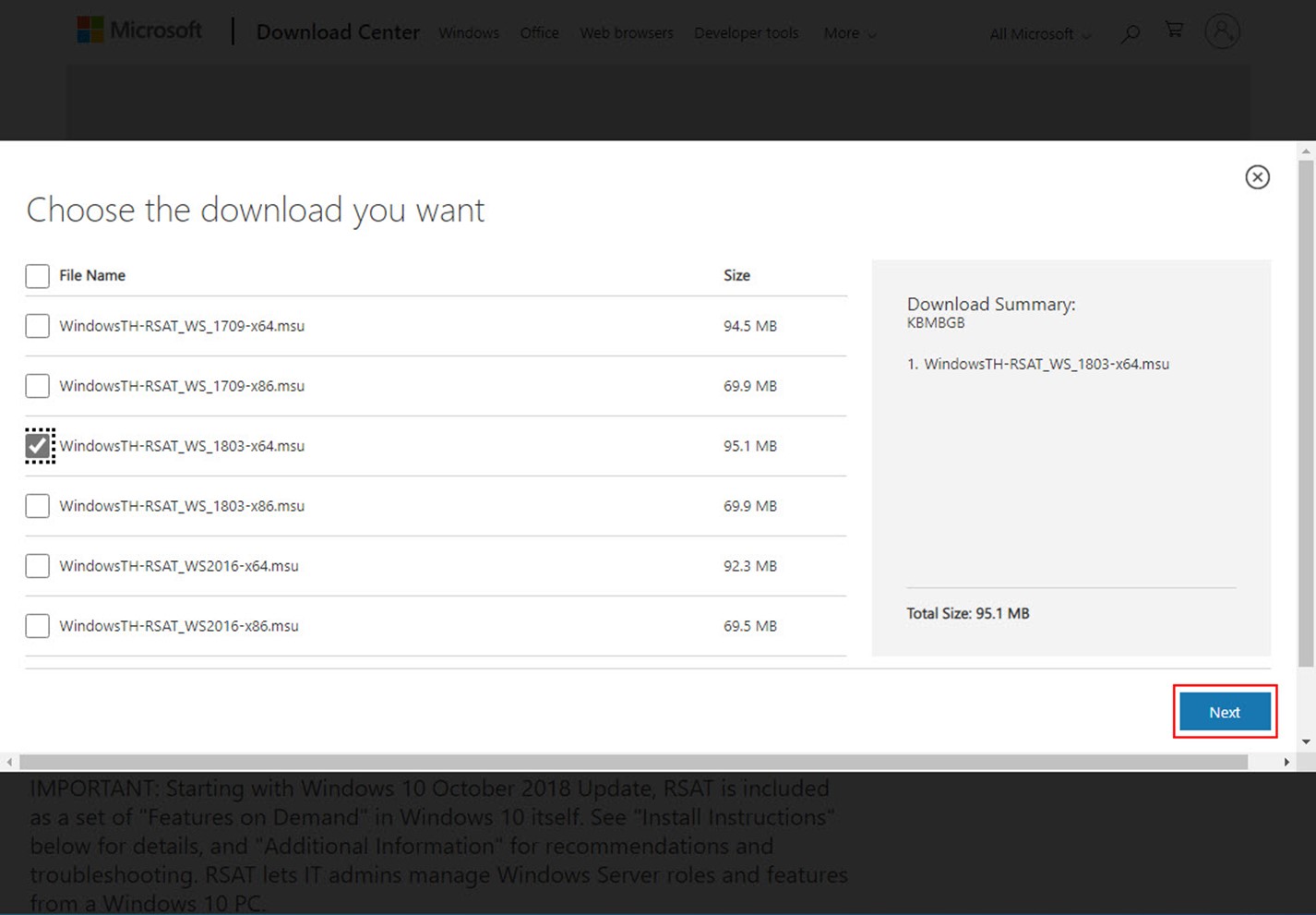Click the Size column header

click(736, 275)
